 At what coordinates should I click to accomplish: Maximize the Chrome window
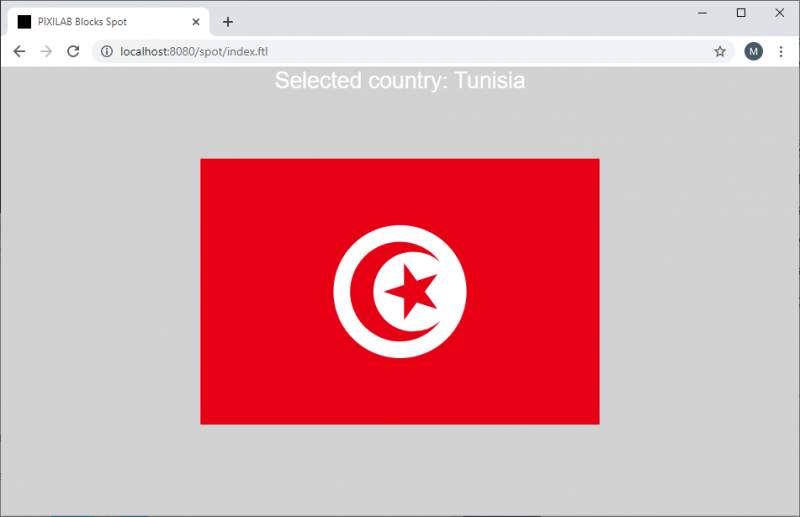point(741,13)
